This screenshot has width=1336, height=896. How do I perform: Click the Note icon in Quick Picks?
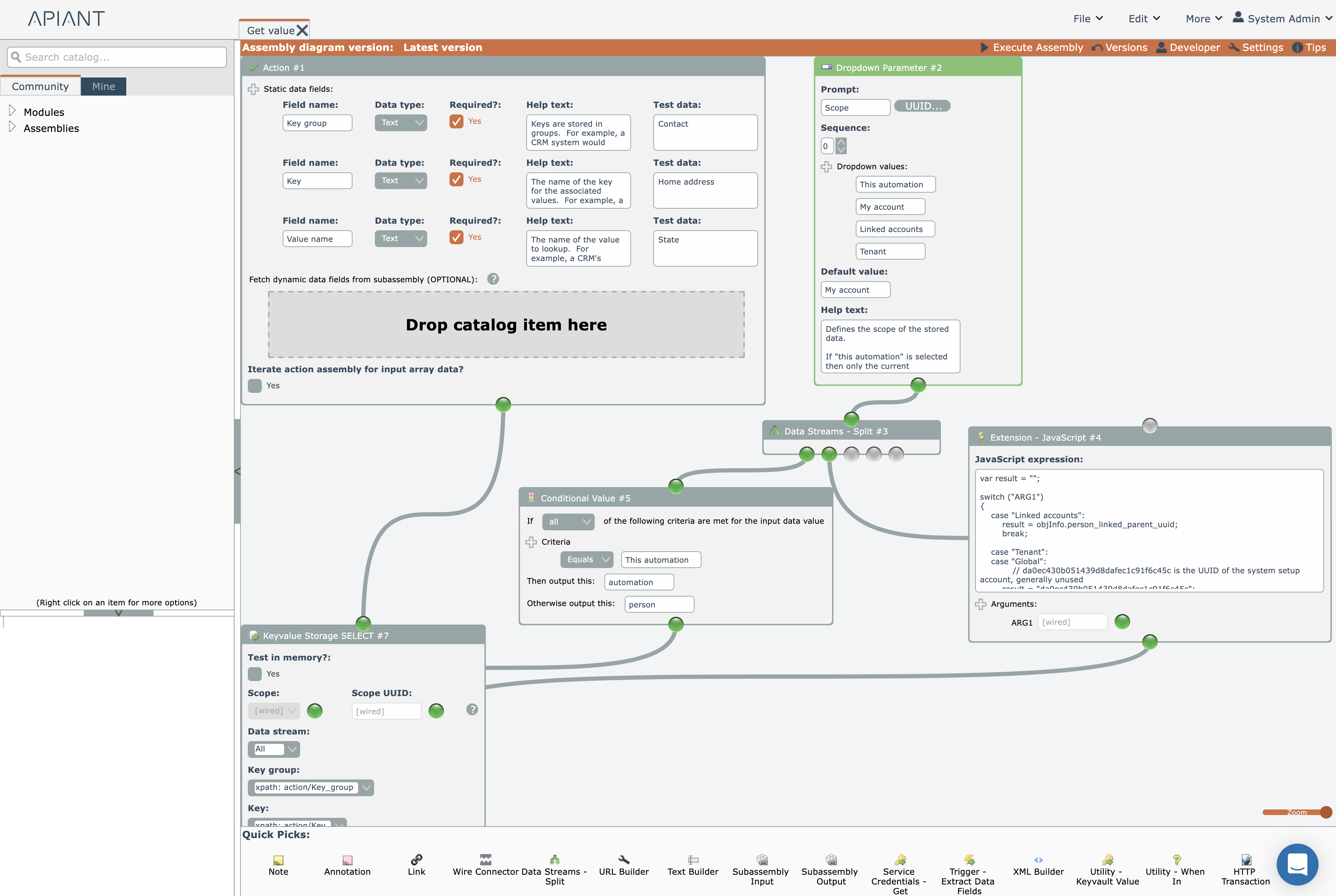point(278,859)
